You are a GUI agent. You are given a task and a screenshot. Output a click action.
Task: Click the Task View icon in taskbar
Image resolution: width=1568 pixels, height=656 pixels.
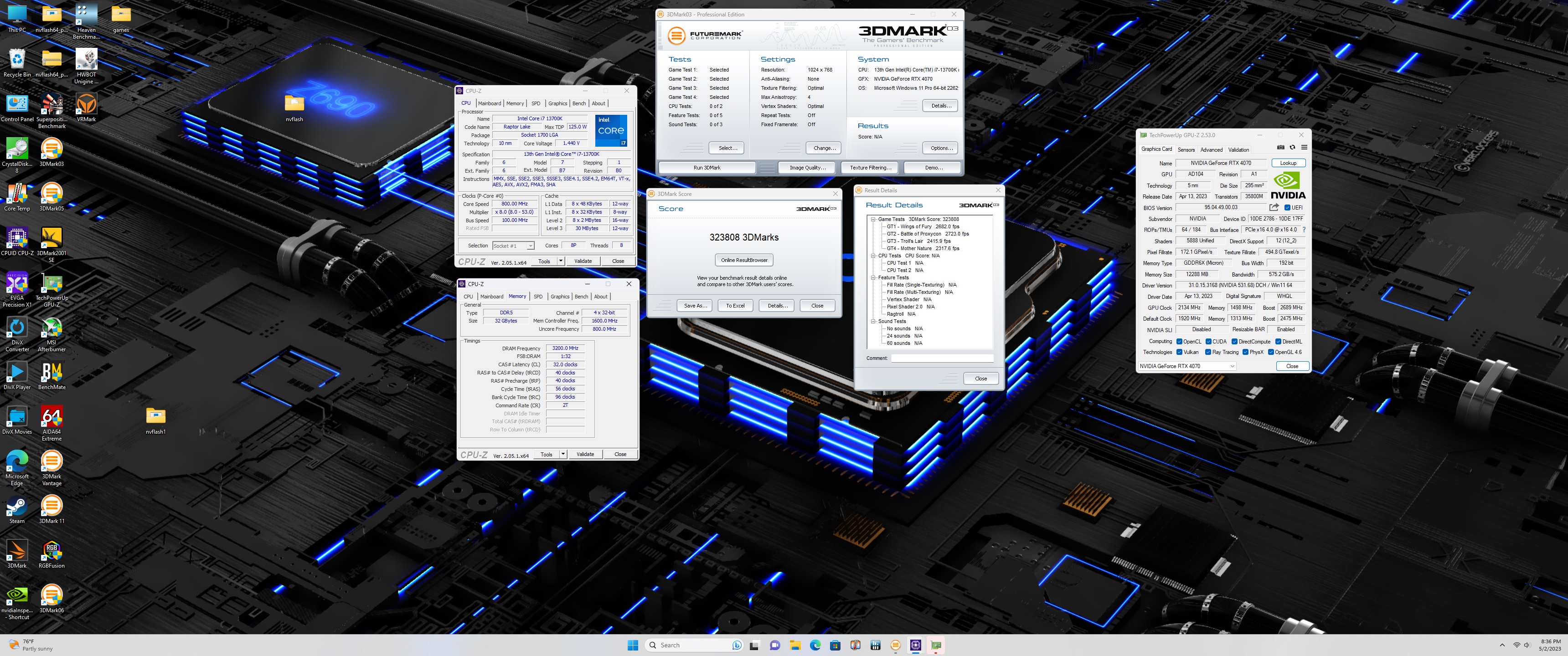pos(754,645)
